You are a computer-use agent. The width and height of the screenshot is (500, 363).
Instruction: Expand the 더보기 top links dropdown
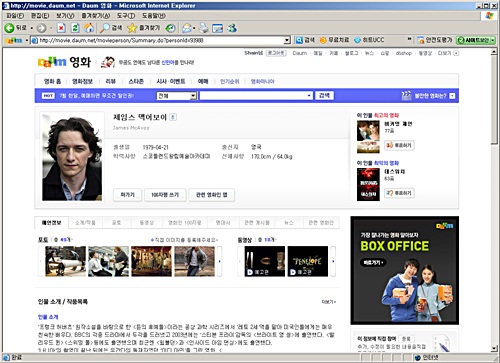[456, 53]
